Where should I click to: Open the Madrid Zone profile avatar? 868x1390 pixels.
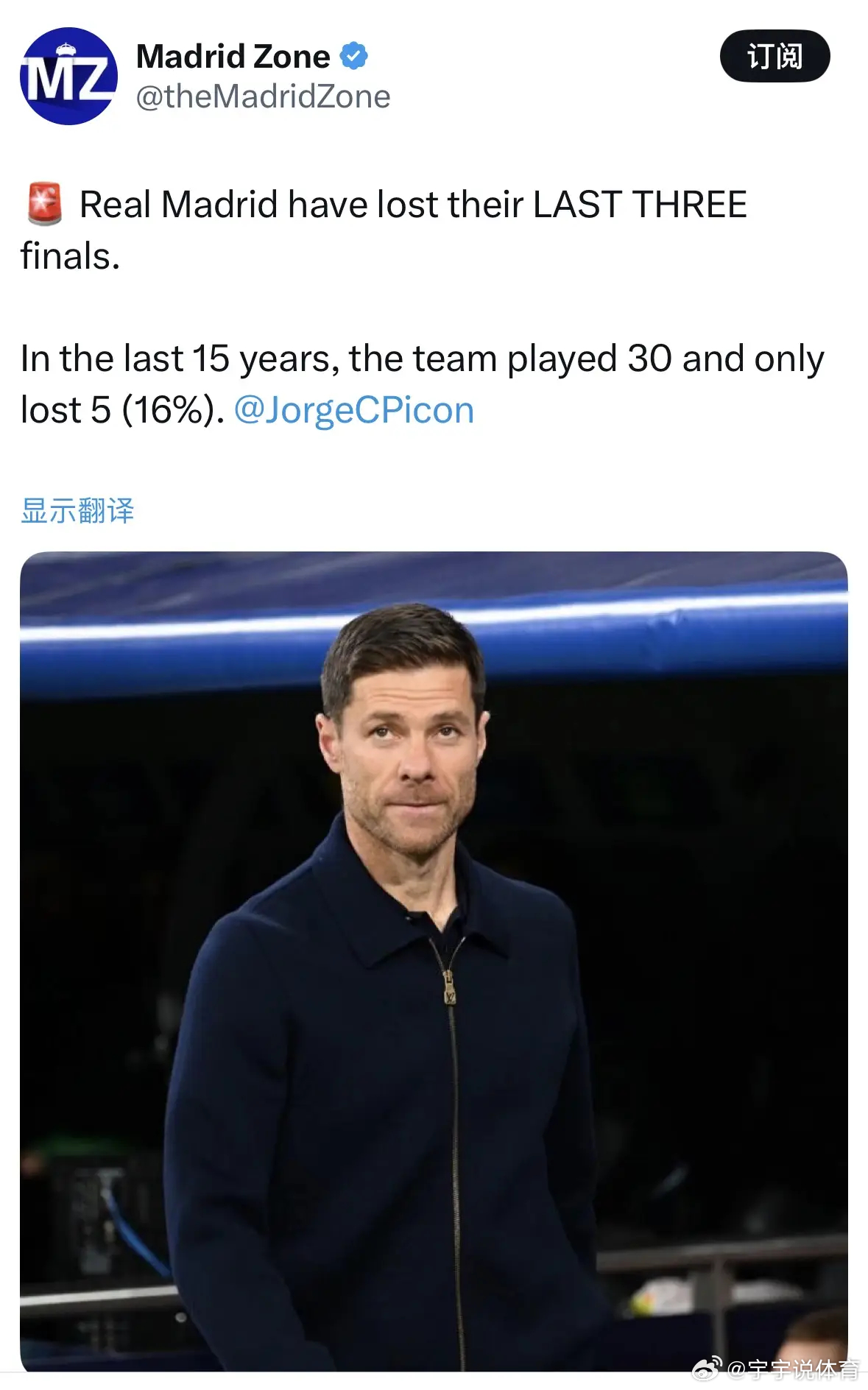(68, 77)
